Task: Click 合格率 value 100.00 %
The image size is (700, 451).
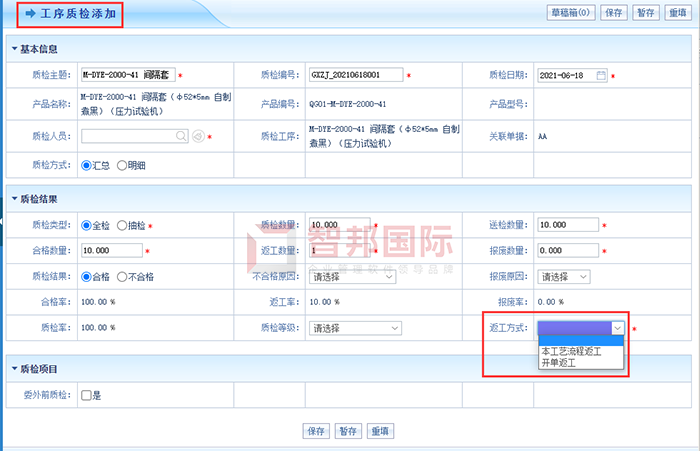Action: point(98,302)
